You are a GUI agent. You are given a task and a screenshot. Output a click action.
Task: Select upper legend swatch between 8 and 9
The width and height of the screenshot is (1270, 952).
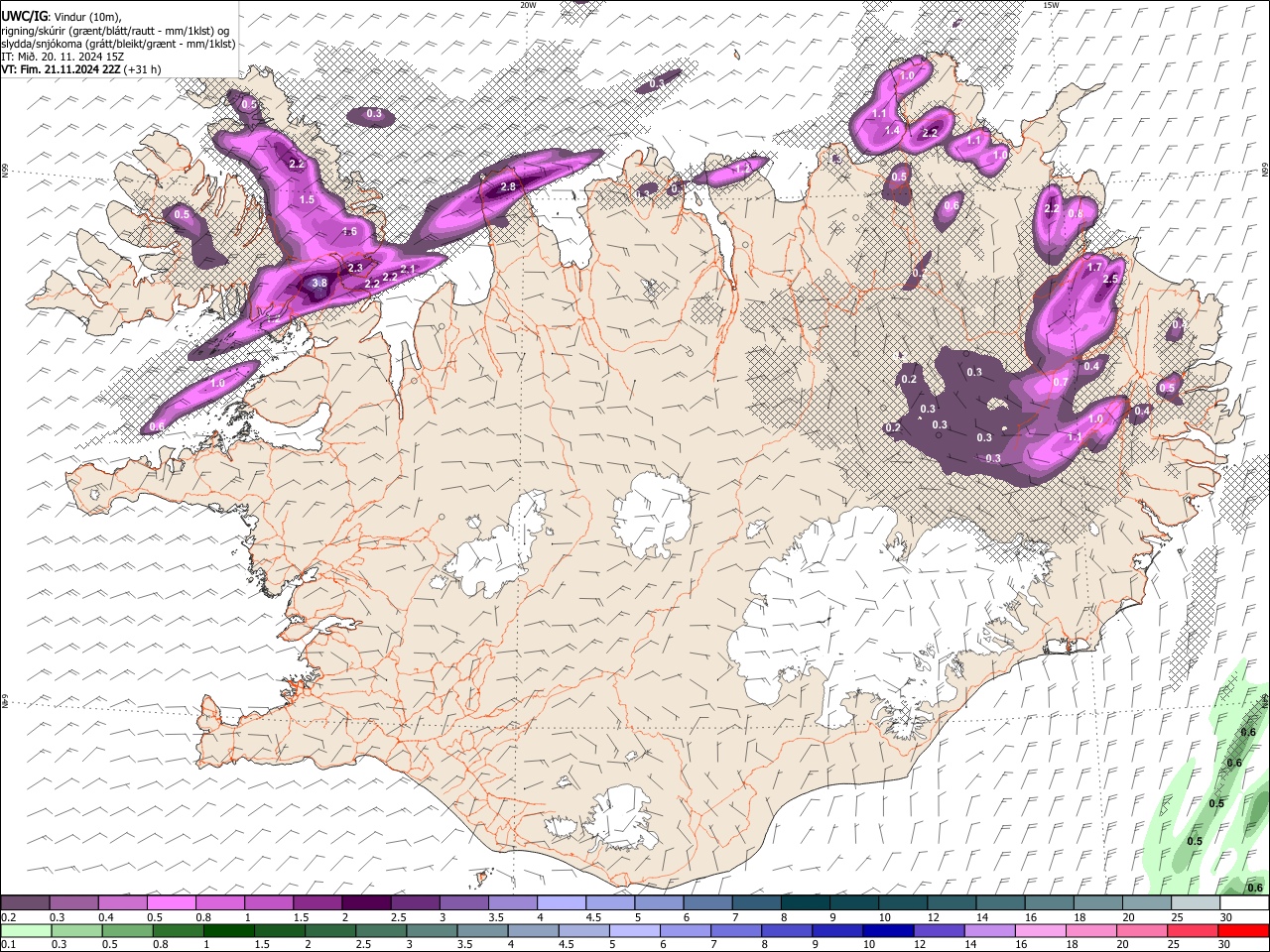coord(805,902)
